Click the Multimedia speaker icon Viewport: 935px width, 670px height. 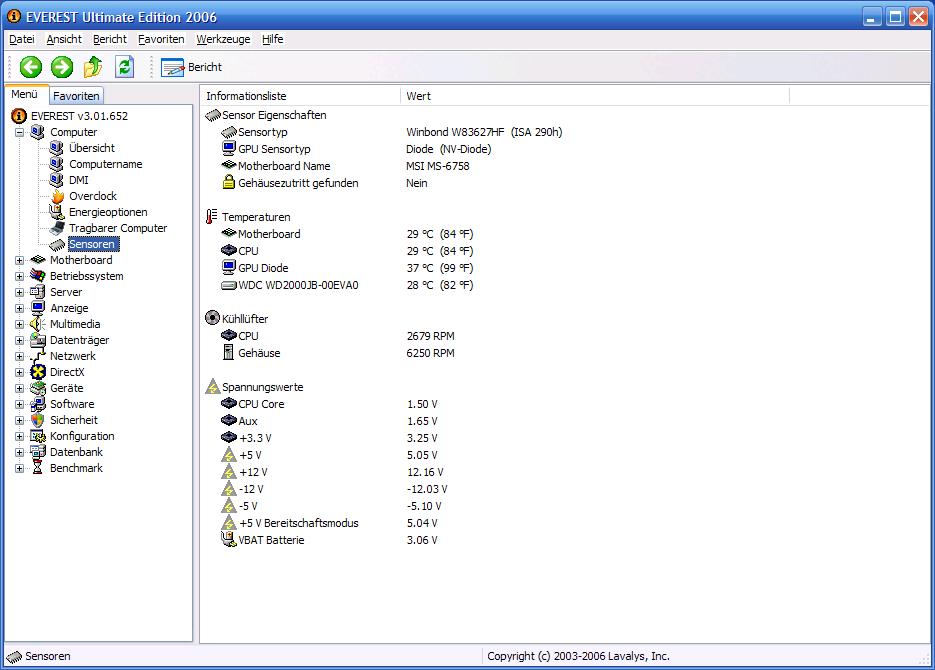38,324
